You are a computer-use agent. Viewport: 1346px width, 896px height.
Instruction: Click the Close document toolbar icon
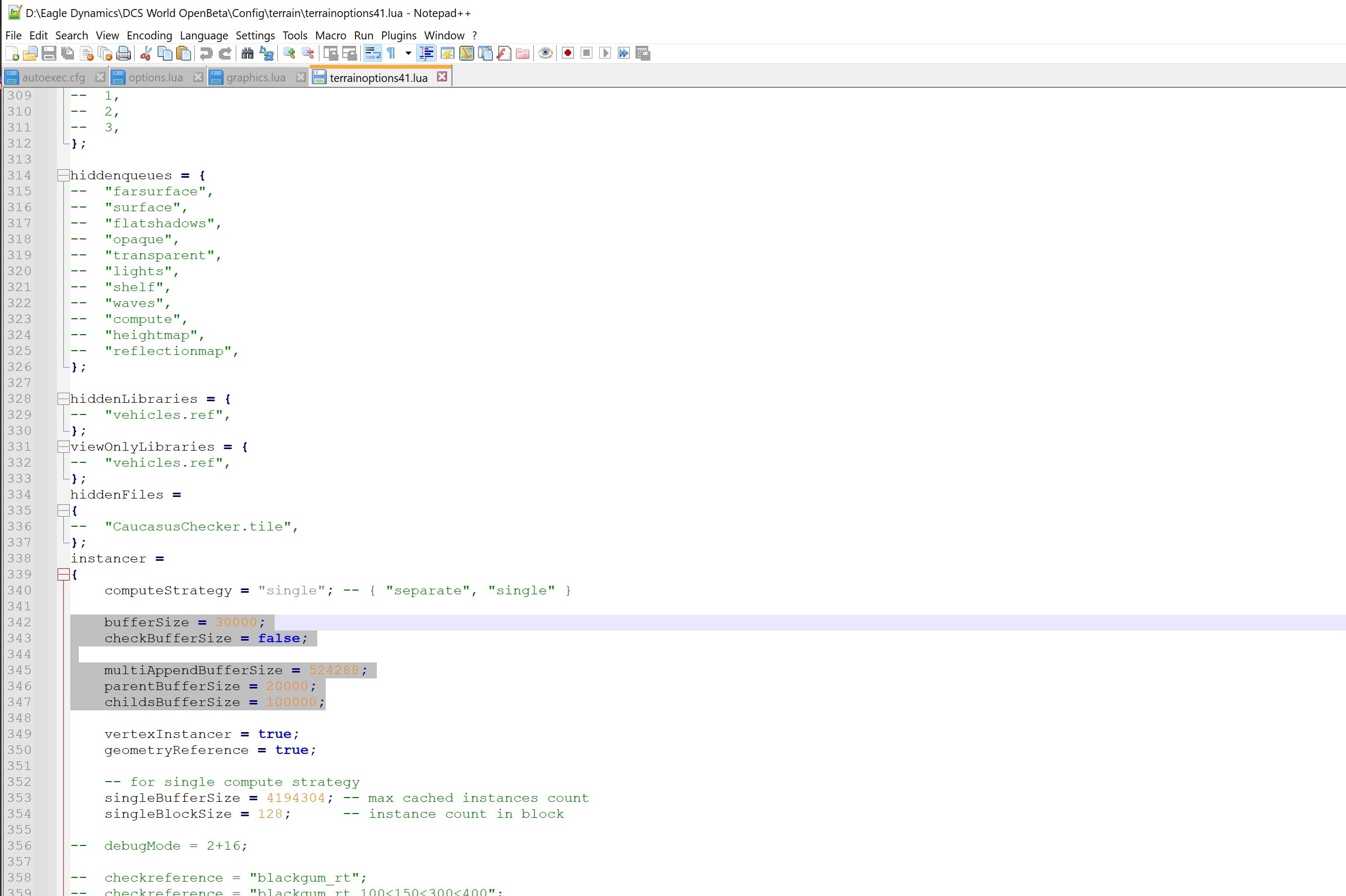point(86,54)
